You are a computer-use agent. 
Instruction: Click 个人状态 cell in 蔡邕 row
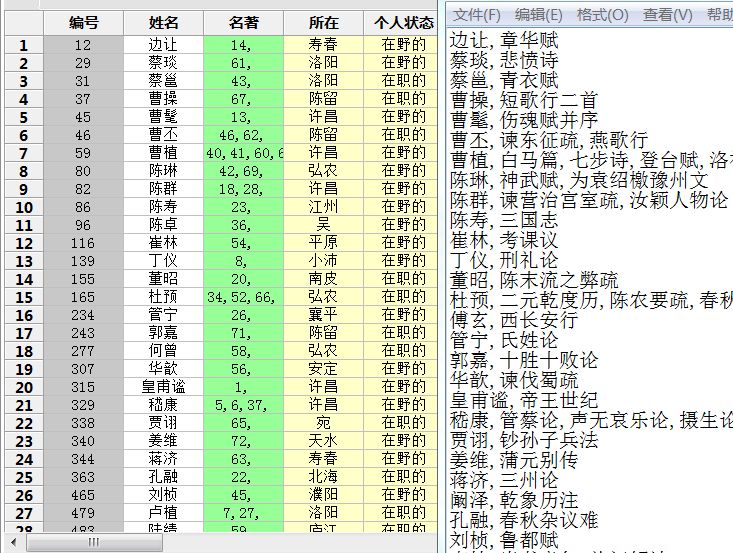(401, 81)
